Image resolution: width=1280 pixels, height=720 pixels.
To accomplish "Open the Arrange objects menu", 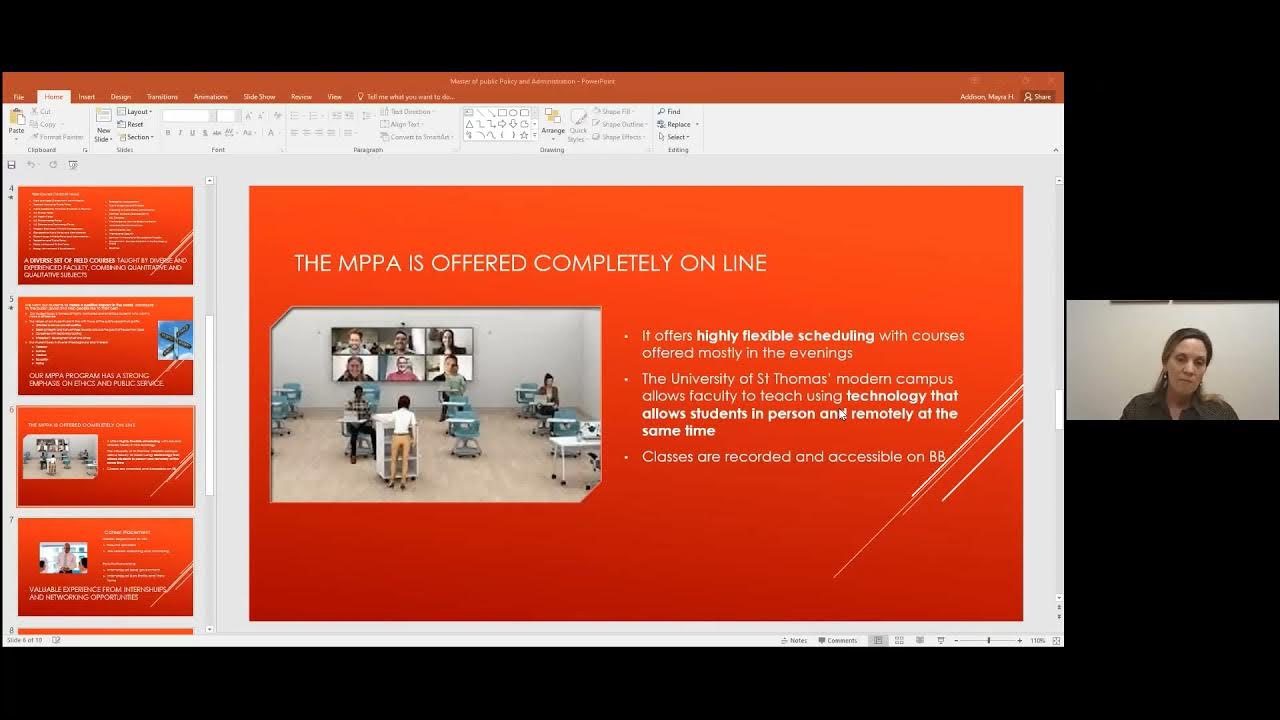I will coord(553,124).
